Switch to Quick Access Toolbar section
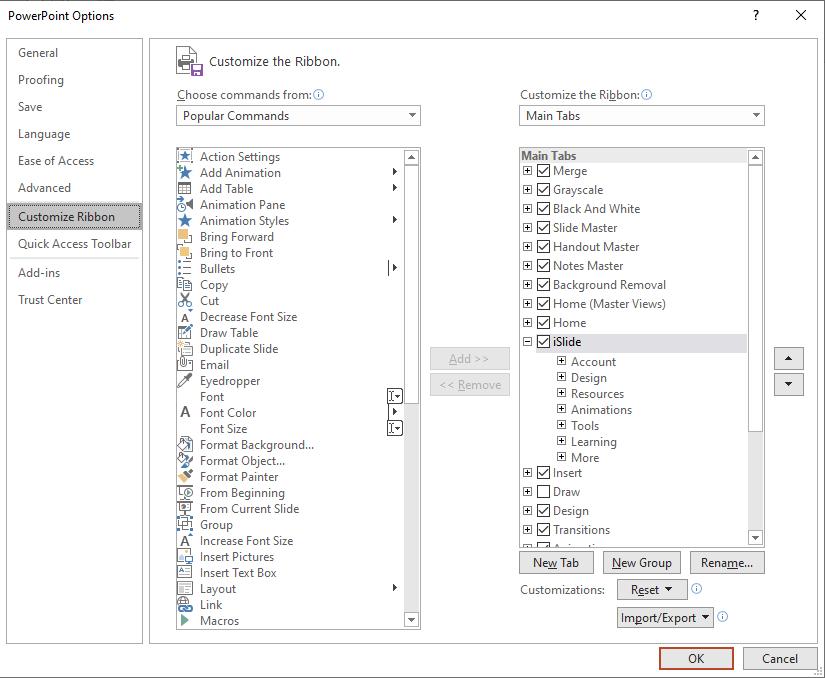 (74, 244)
